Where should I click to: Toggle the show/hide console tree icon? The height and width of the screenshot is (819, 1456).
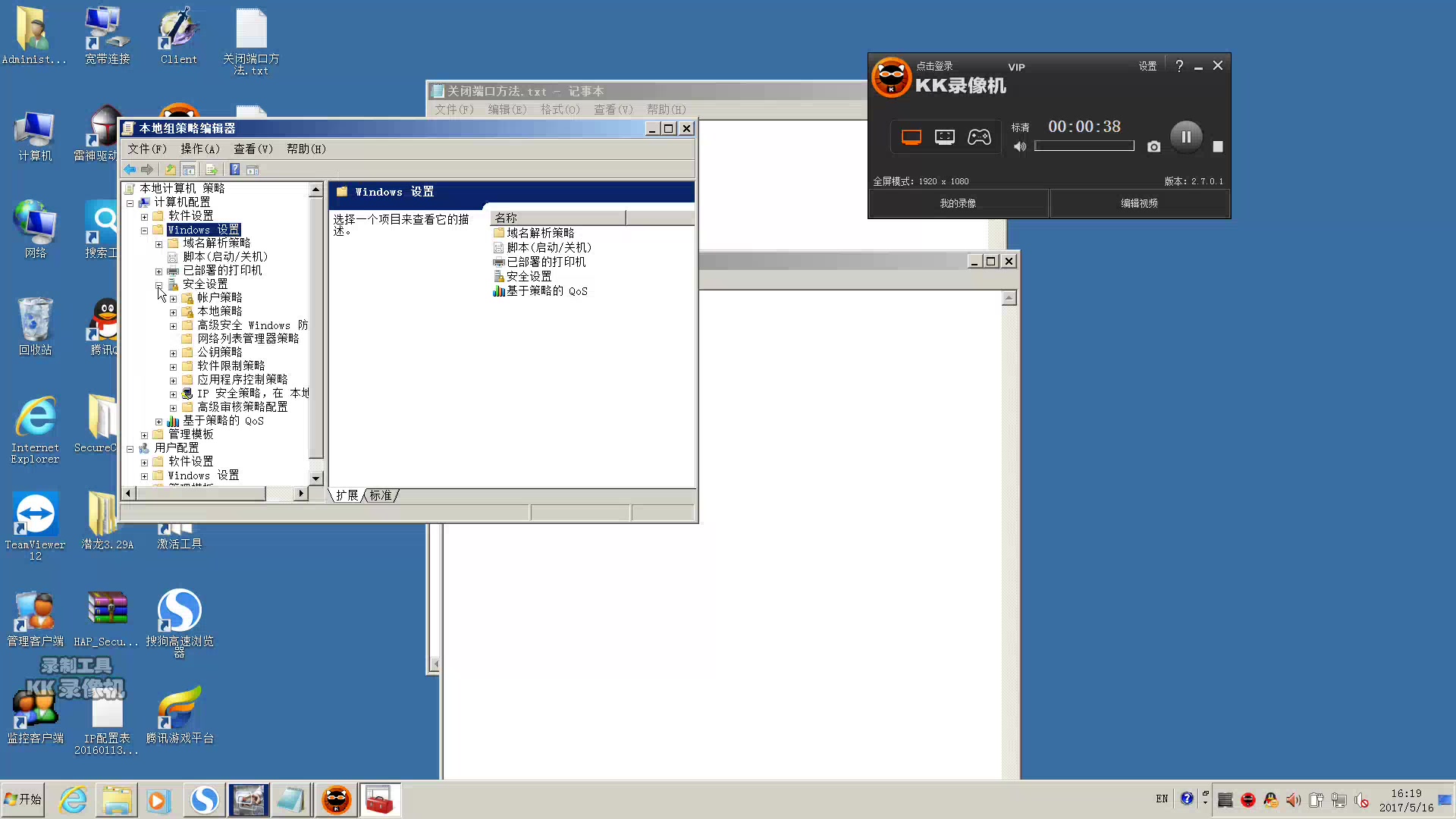pyautogui.click(x=189, y=170)
